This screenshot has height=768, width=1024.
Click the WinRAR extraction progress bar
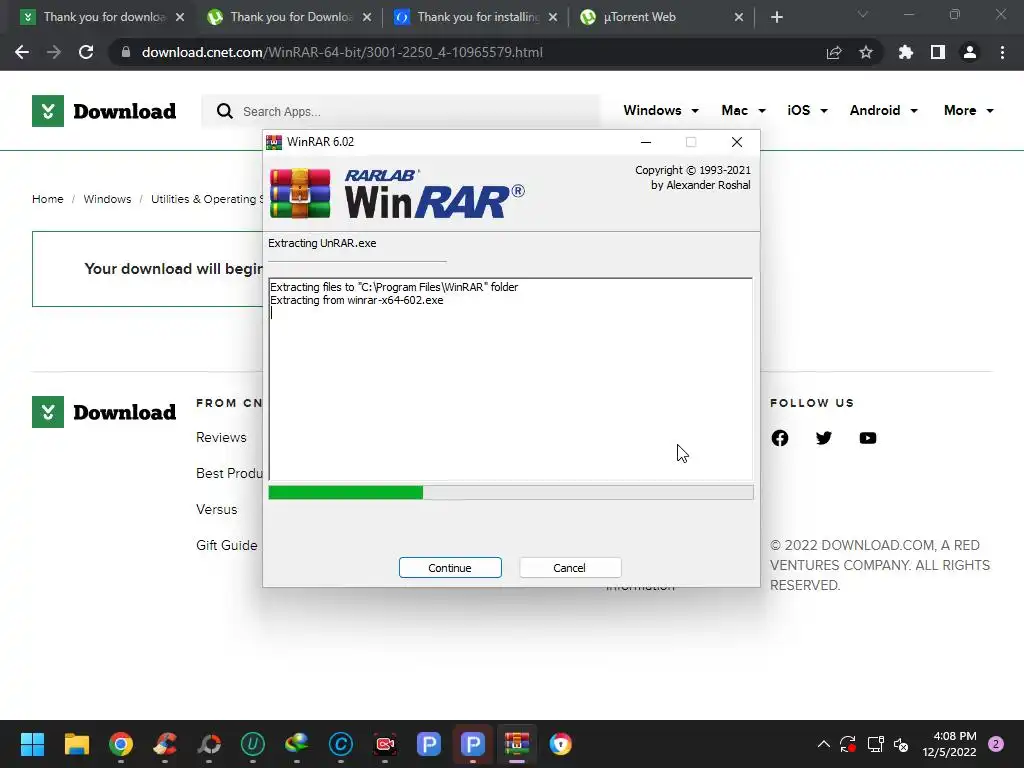click(x=511, y=492)
